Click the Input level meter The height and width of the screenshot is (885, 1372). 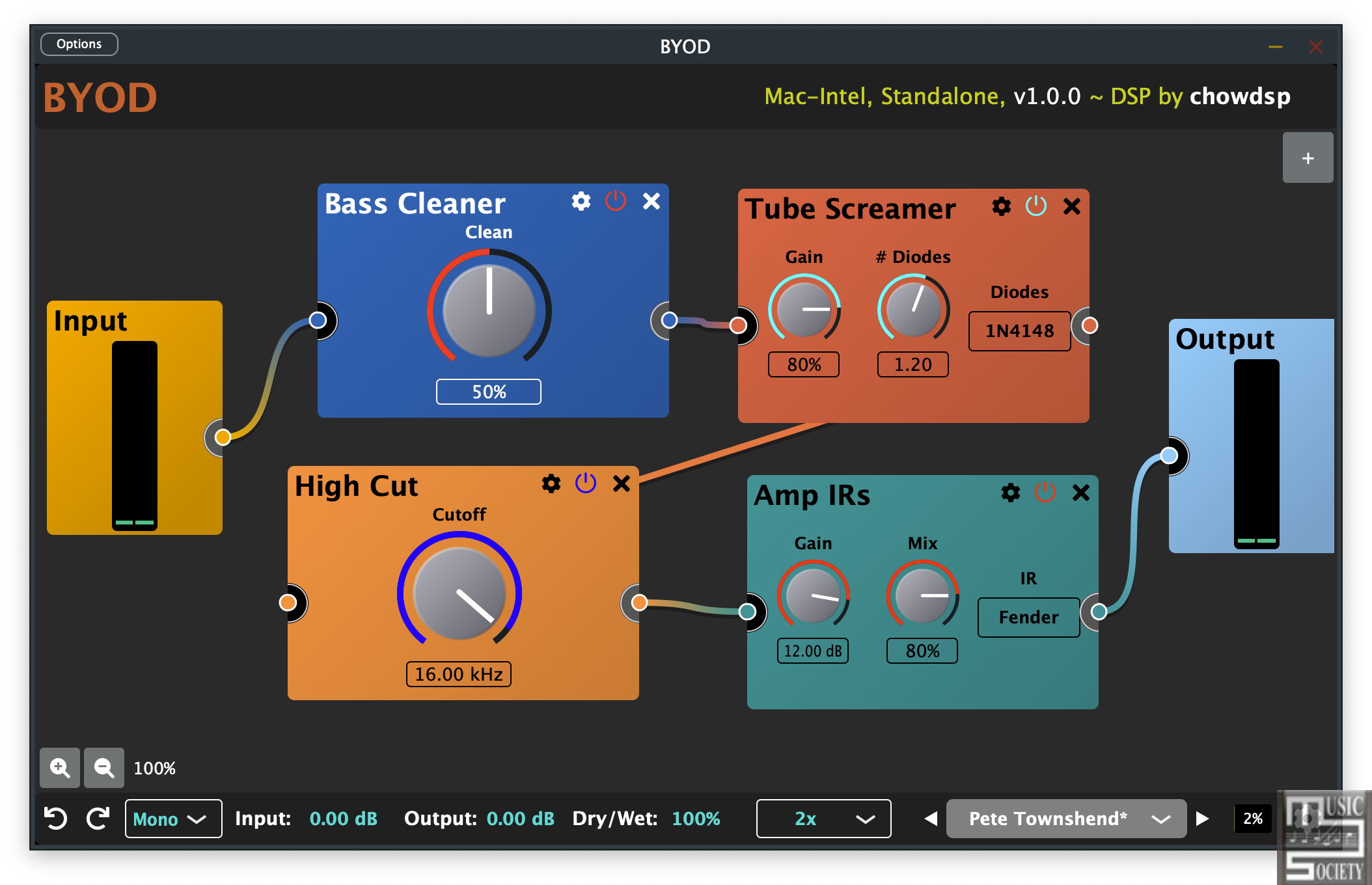tap(135, 436)
